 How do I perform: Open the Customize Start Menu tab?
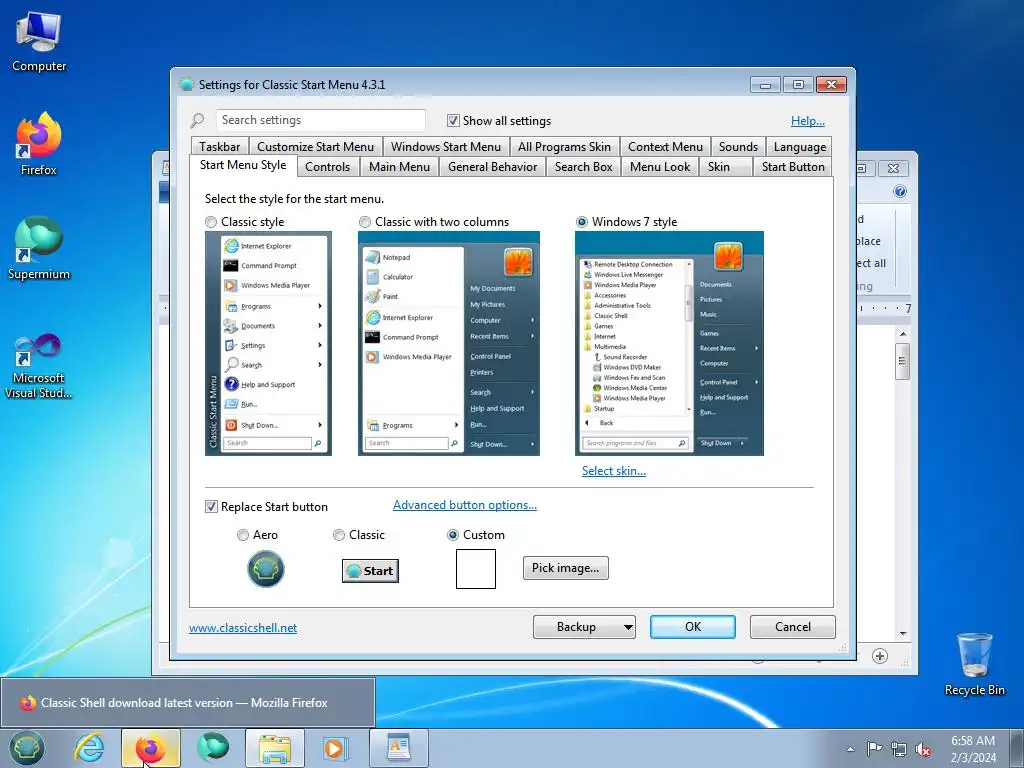(315, 147)
